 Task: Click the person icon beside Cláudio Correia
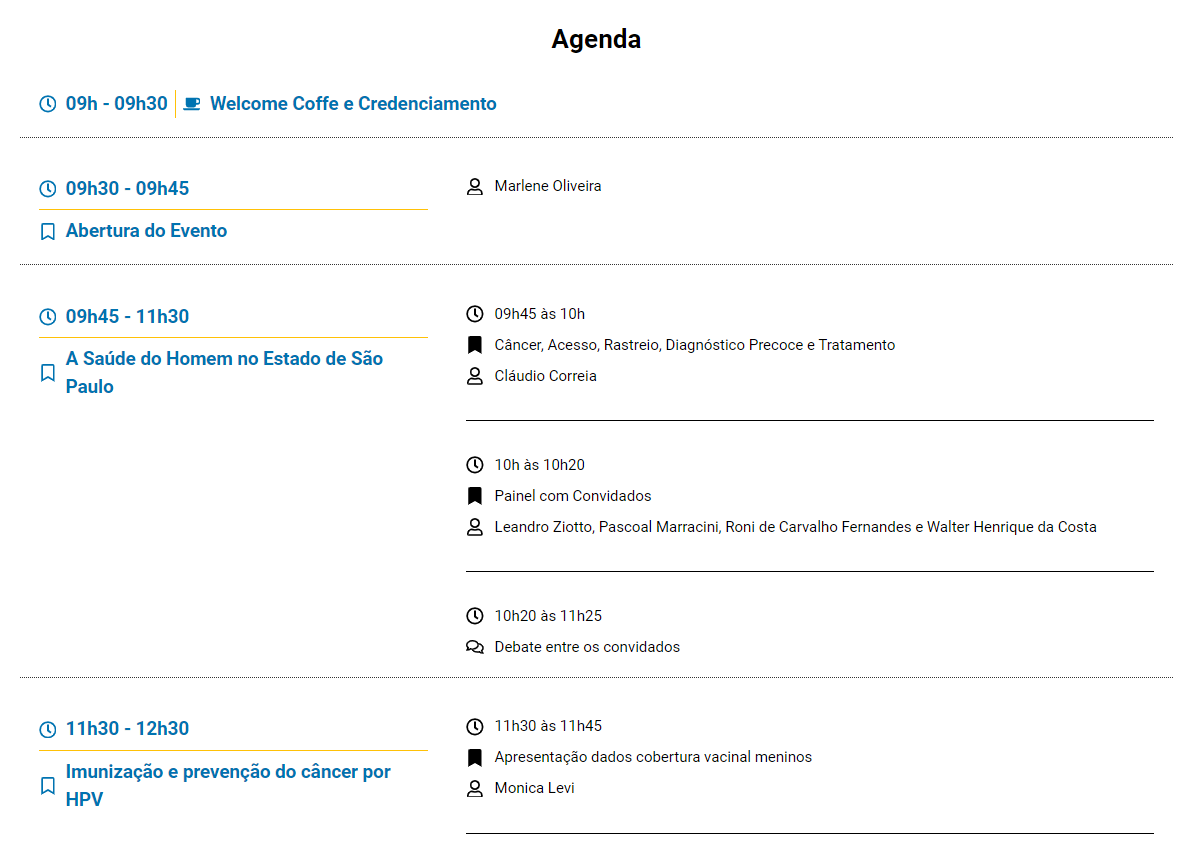click(475, 376)
